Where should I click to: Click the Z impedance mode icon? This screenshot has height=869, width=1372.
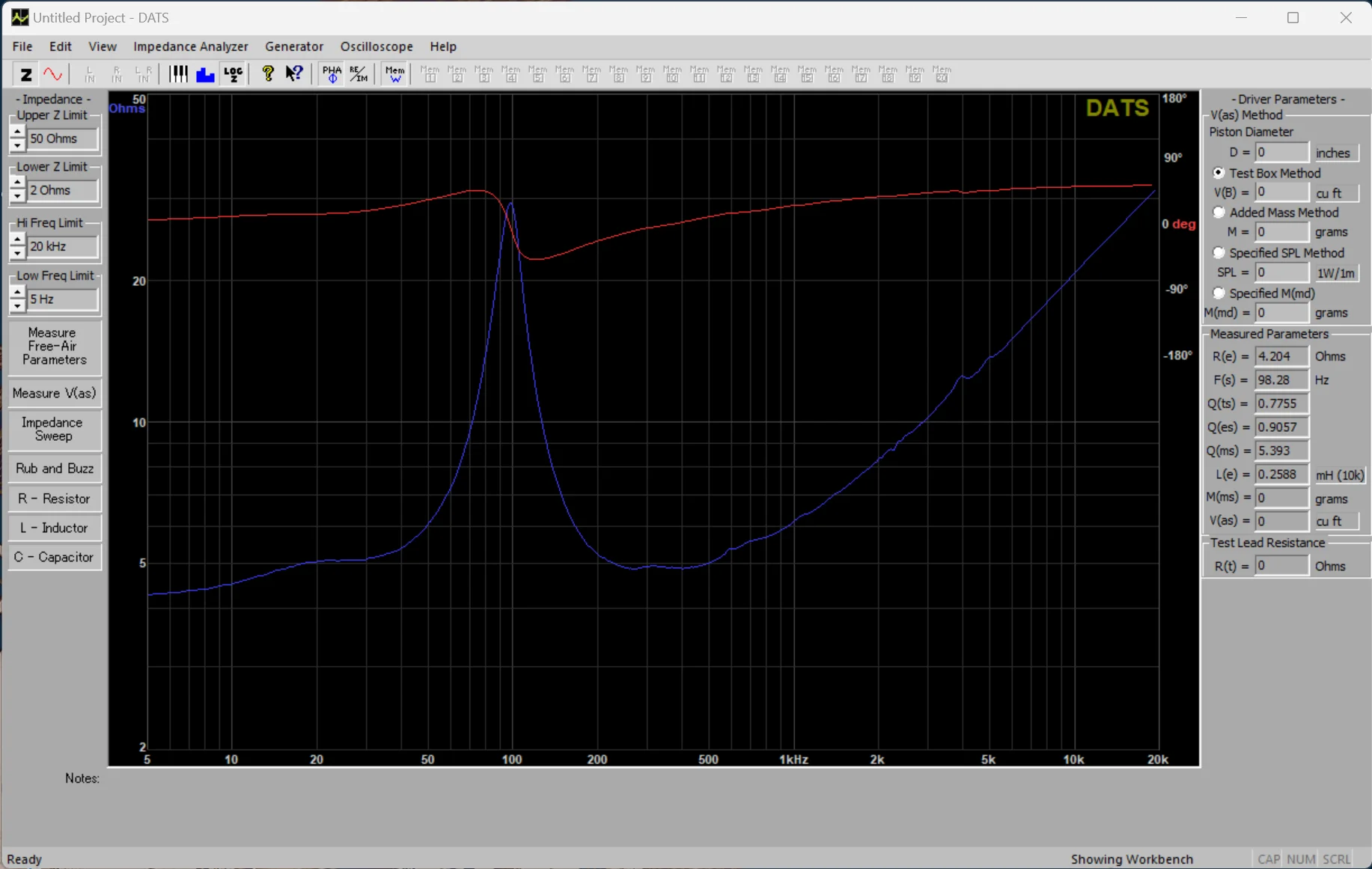(25, 74)
